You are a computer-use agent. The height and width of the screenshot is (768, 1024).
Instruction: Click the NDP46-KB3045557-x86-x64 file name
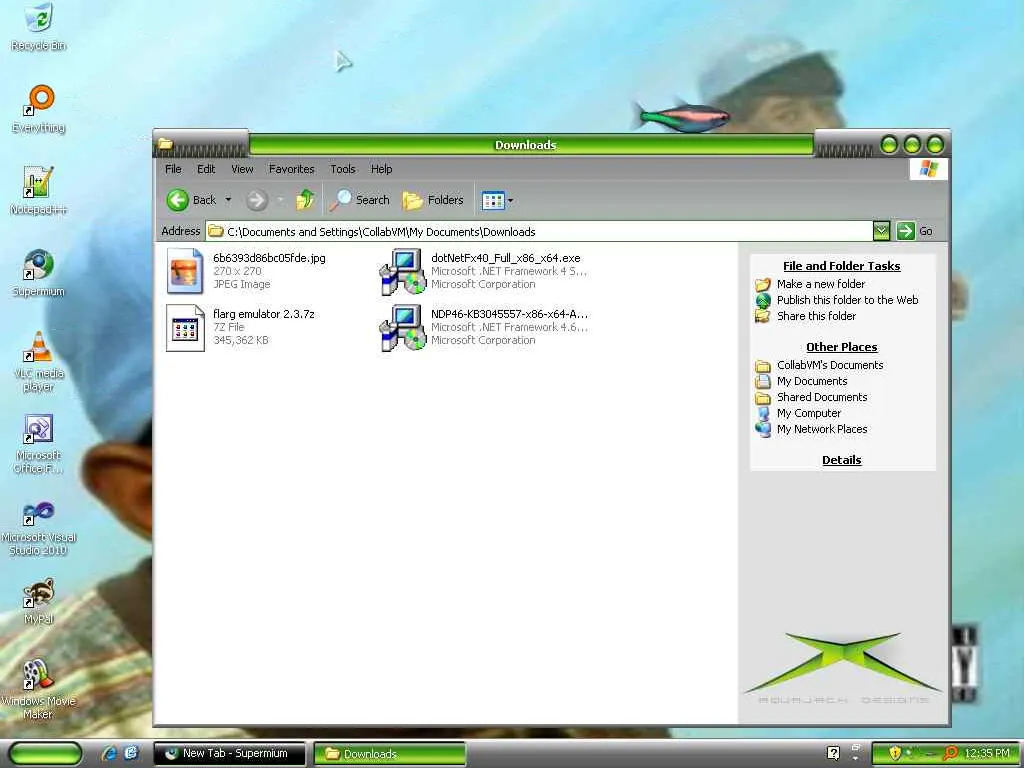tap(509, 314)
